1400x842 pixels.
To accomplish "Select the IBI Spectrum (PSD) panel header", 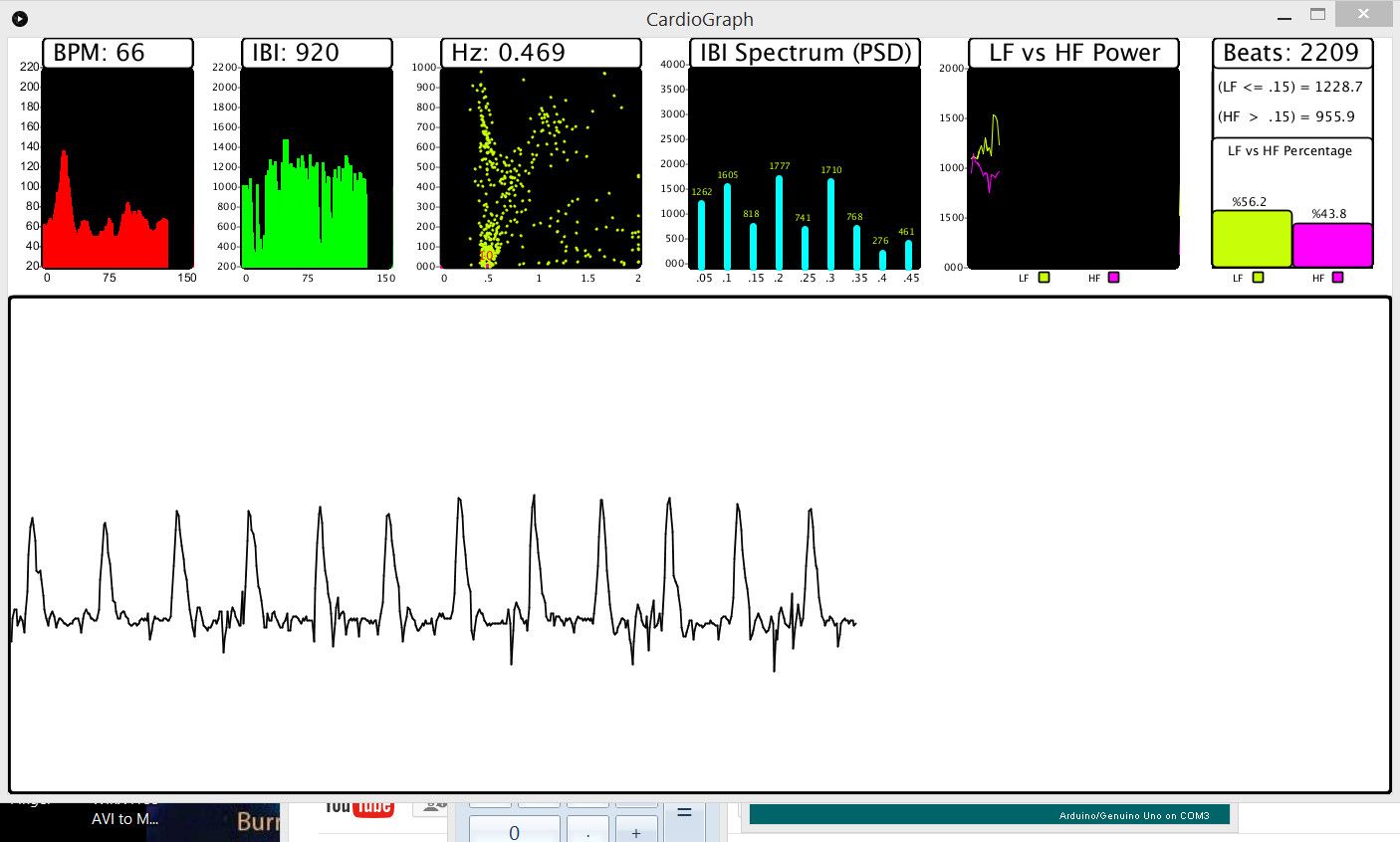I will point(804,52).
